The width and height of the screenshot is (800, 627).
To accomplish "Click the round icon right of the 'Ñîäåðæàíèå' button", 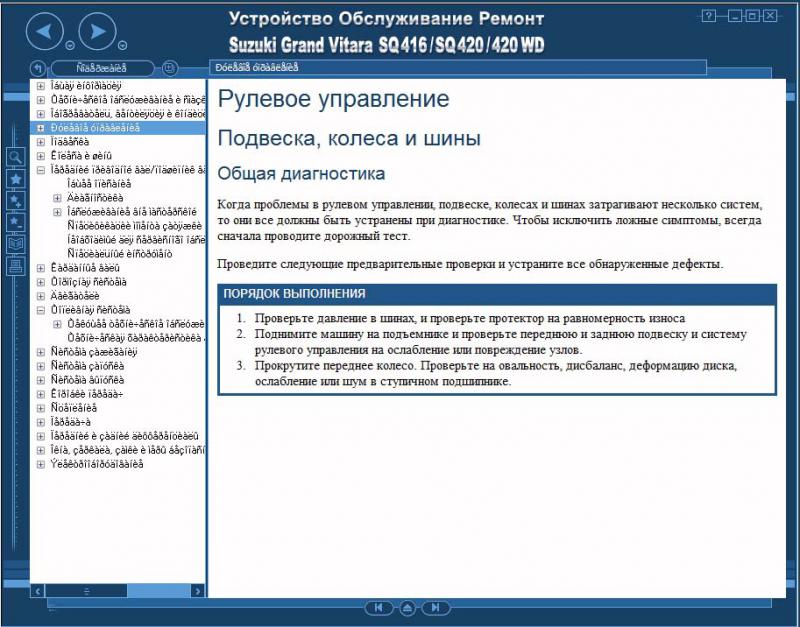I will coord(169,68).
